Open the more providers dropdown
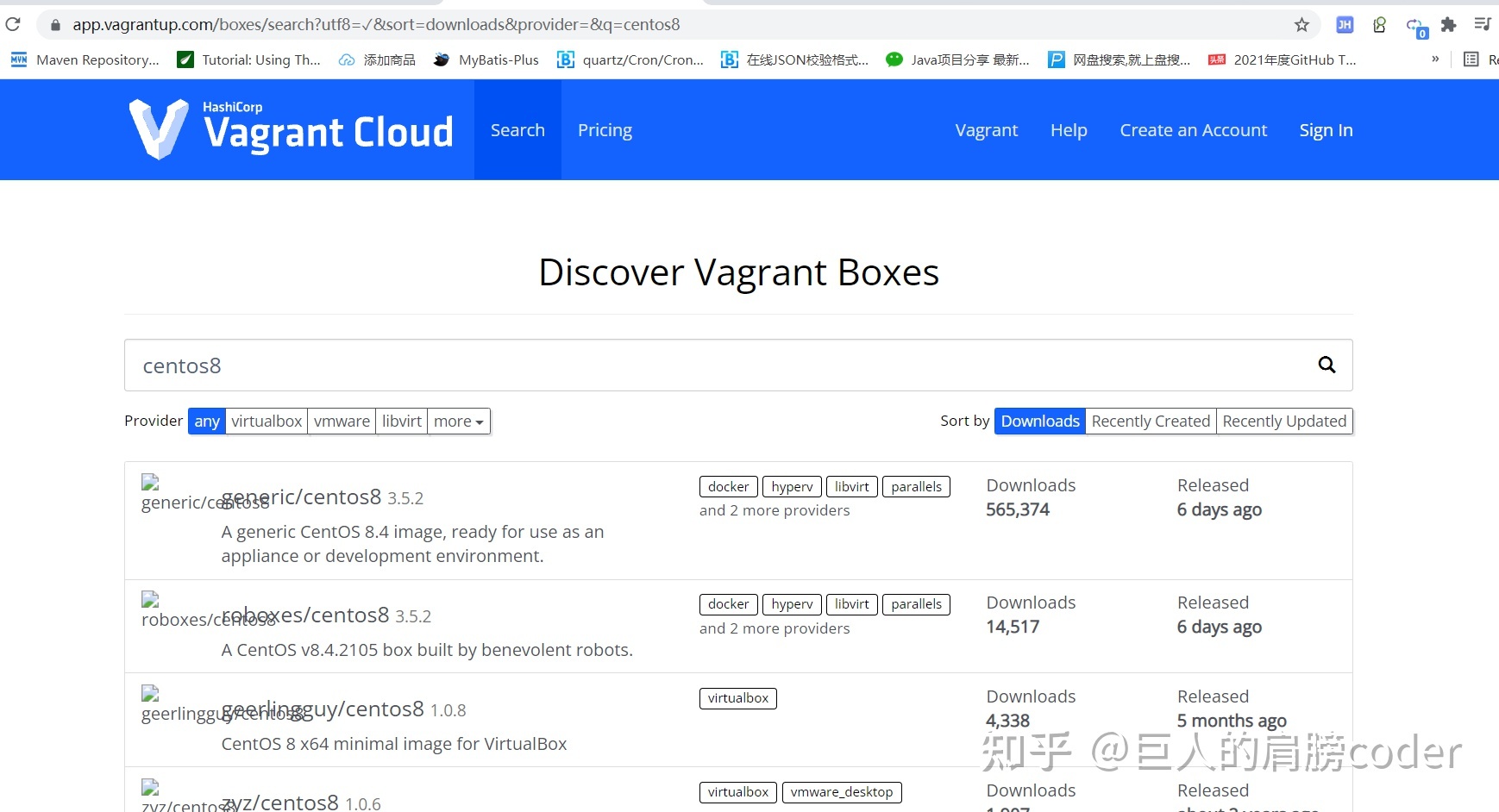This screenshot has width=1499, height=812. click(458, 421)
